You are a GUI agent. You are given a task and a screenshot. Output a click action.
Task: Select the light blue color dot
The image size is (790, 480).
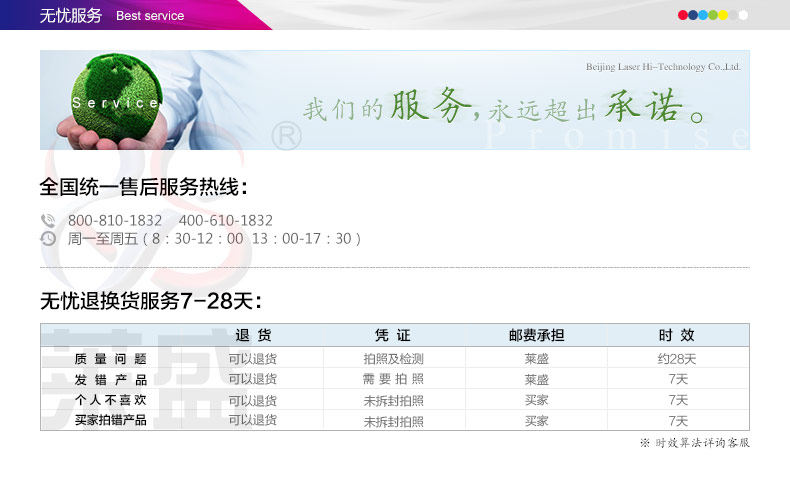click(x=703, y=15)
